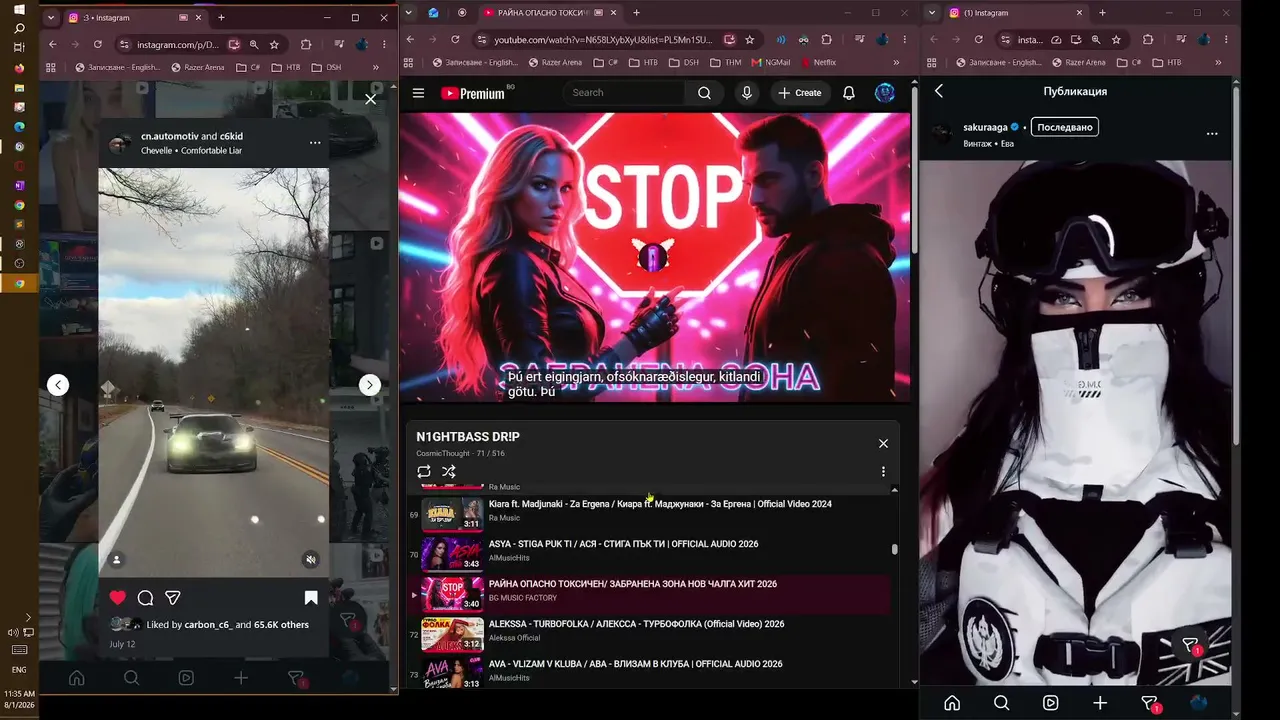Open the Chevelle • Comfortable Liar audio
Image resolution: width=1280 pixels, height=720 pixels.
(192, 151)
